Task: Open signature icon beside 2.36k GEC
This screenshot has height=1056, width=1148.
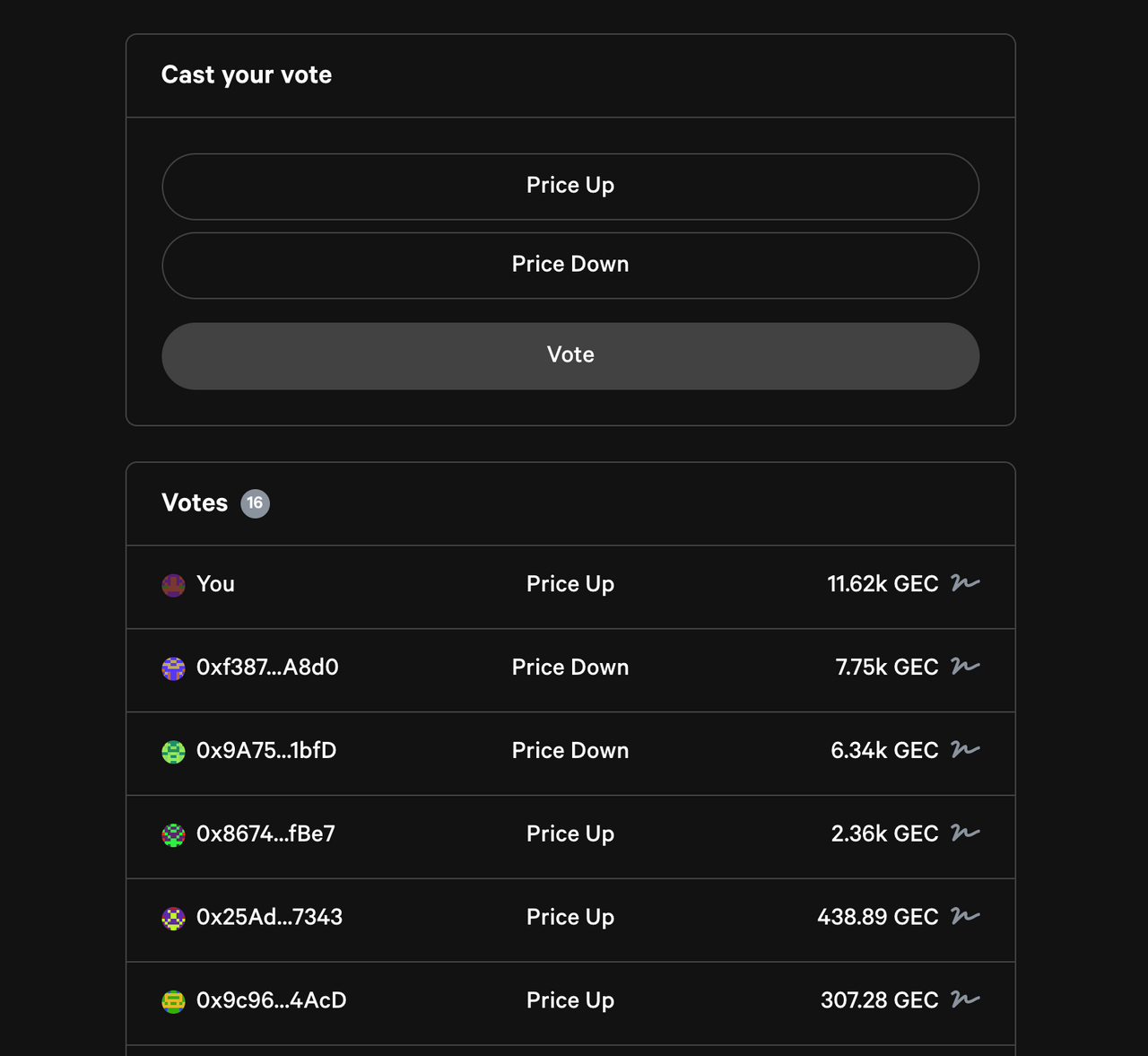Action: pyautogui.click(x=965, y=833)
